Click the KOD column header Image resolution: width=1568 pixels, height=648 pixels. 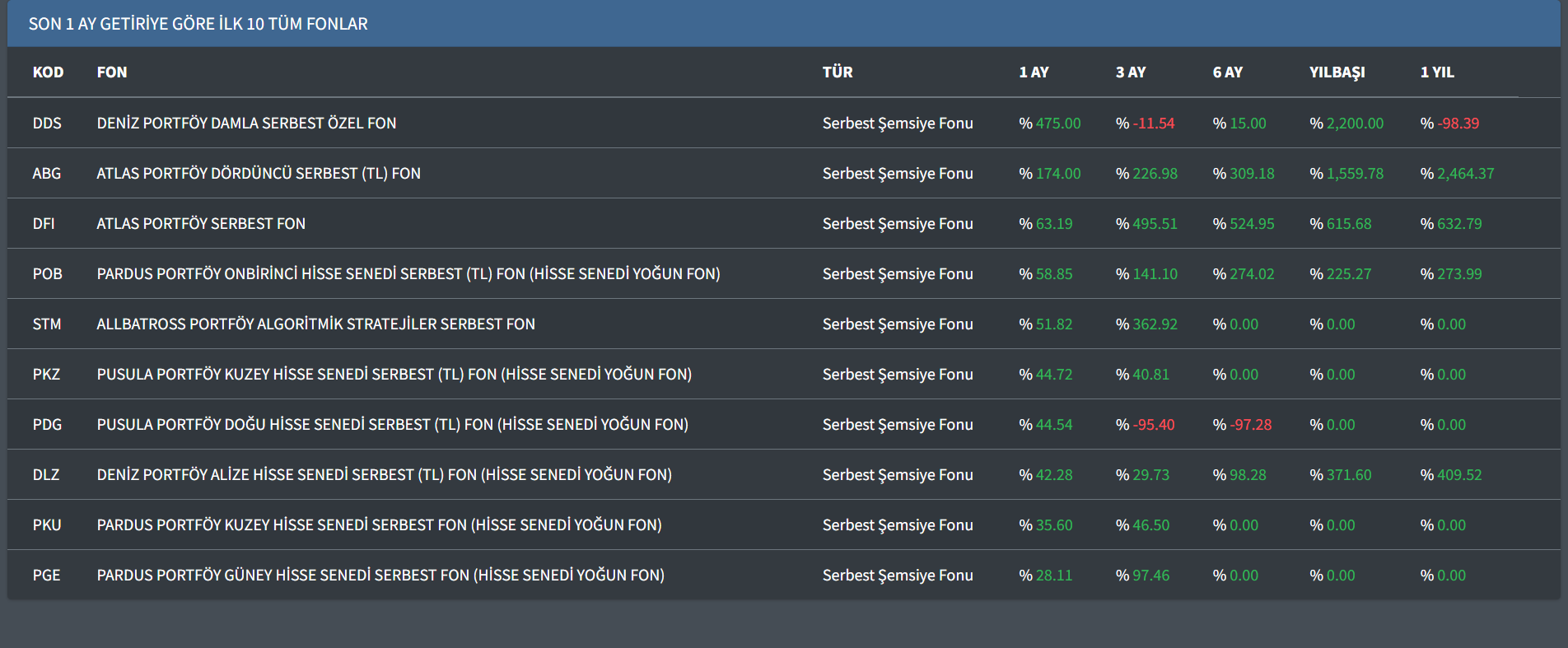[x=48, y=72]
